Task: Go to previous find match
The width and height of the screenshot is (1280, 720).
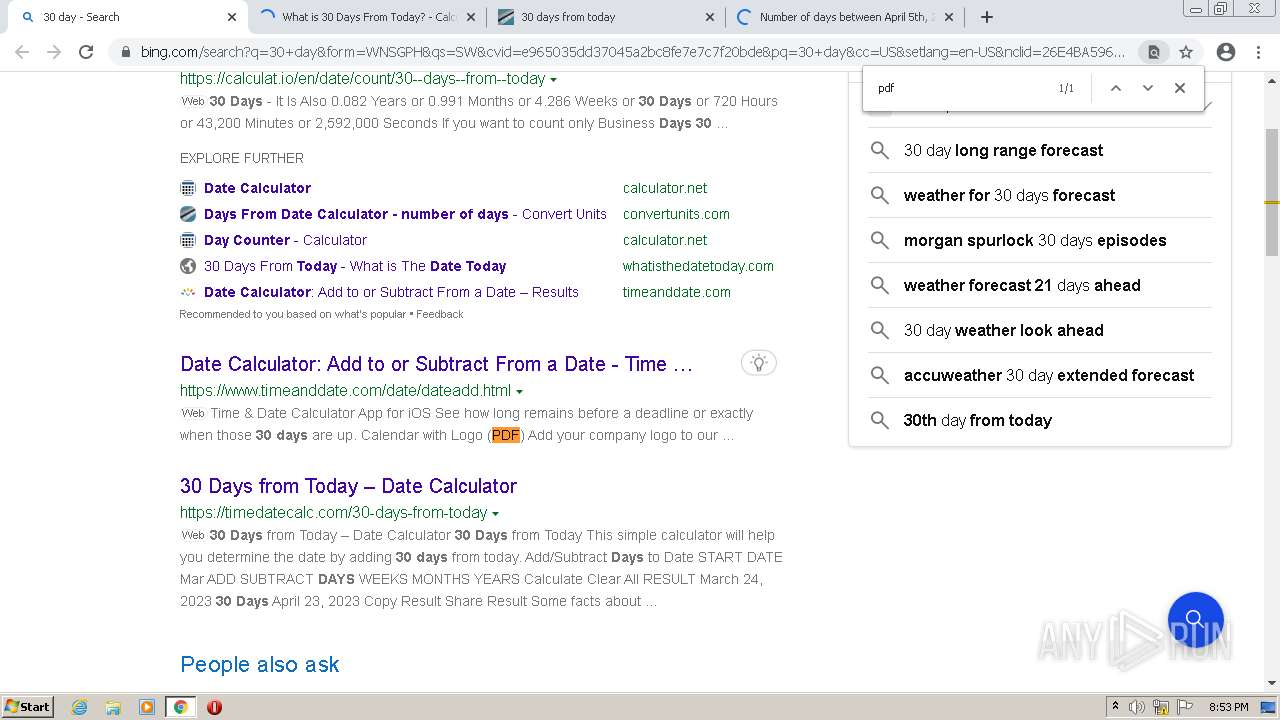Action: tap(1116, 88)
